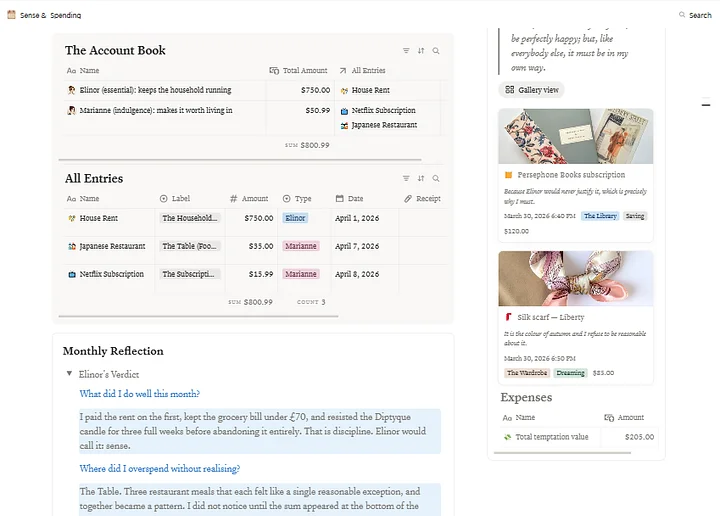Click the COUNT 3 calculation under Type
Screen dimensions: 720x516
coord(311,303)
